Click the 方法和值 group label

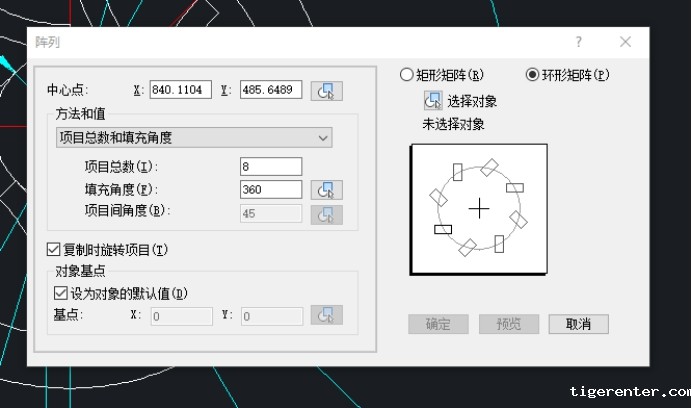pos(80,114)
